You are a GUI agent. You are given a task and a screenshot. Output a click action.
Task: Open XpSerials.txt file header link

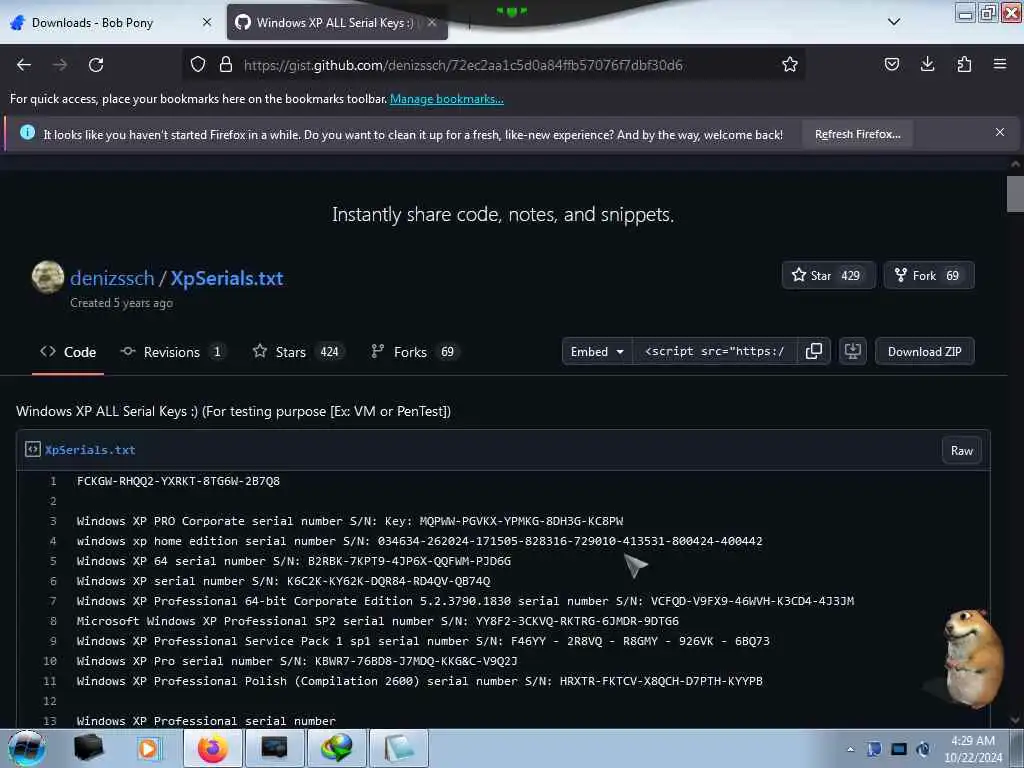(x=90, y=450)
